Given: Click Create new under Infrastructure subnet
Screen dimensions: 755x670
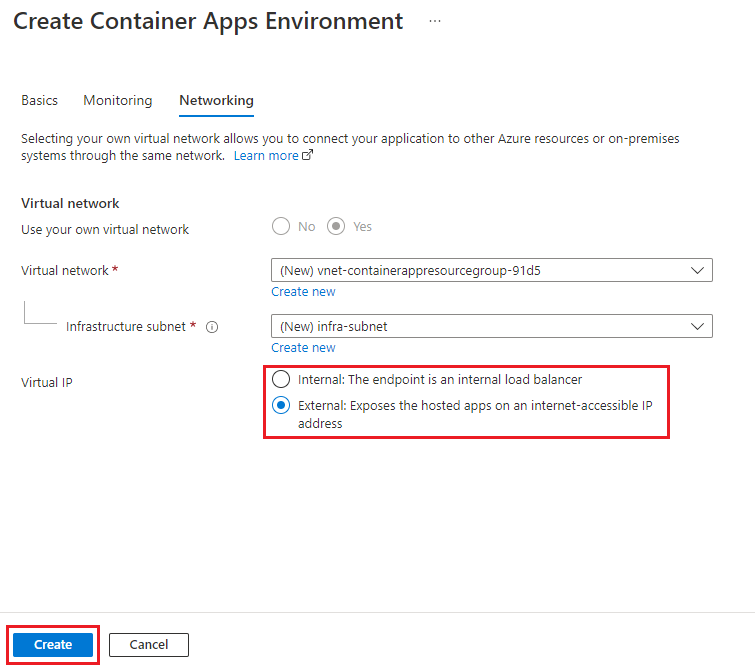Looking at the screenshot, I should pos(303,348).
